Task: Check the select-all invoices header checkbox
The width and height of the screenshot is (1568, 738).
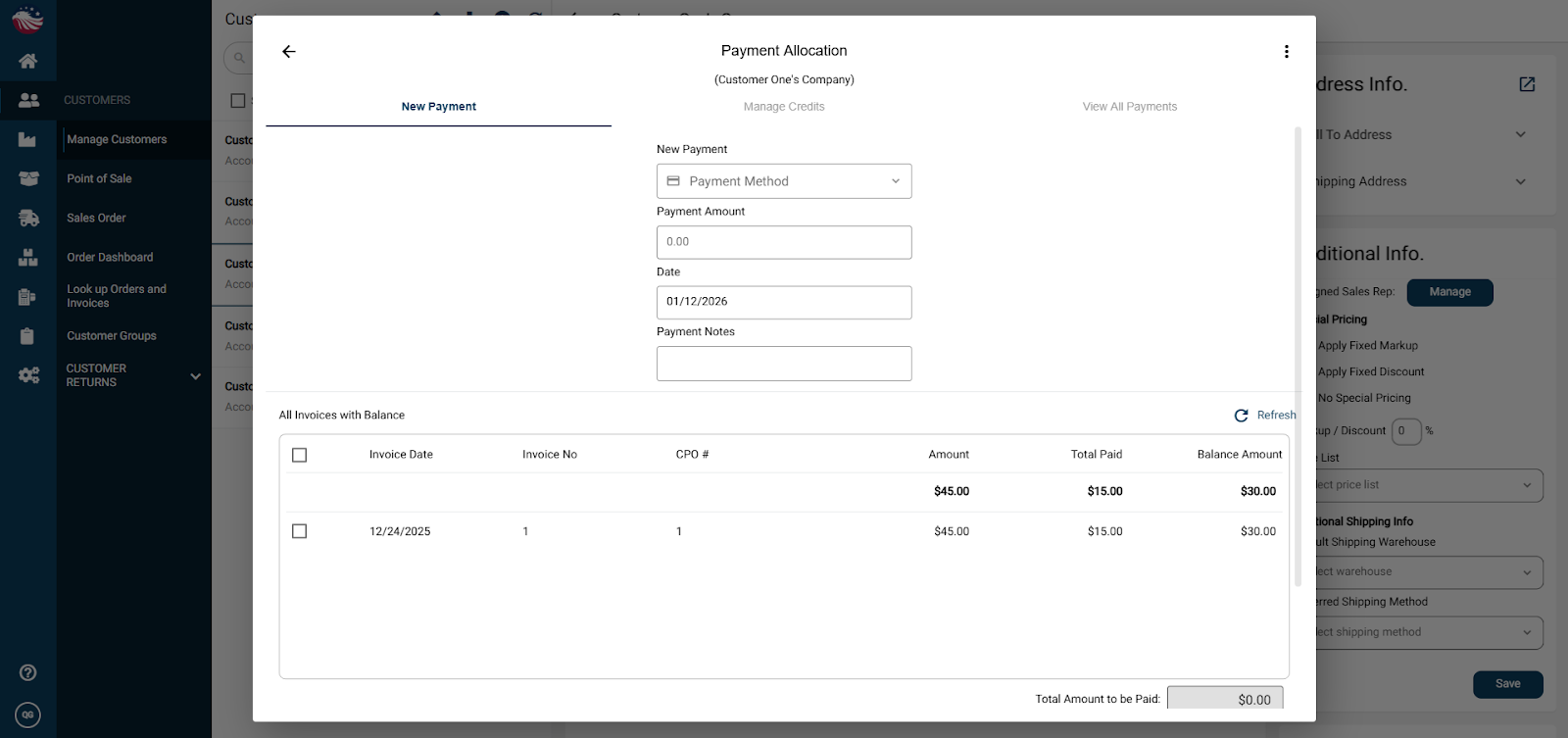Action: coord(300,455)
